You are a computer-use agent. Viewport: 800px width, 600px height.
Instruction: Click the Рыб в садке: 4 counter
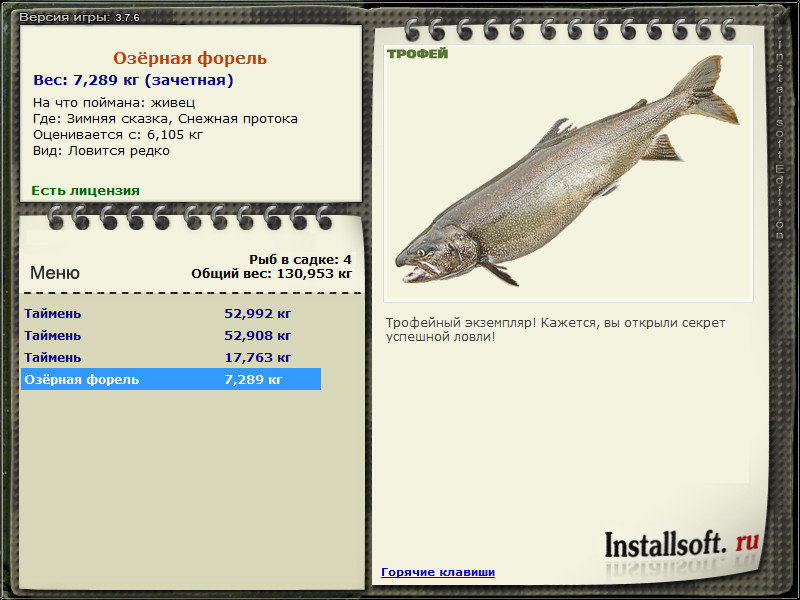point(300,259)
